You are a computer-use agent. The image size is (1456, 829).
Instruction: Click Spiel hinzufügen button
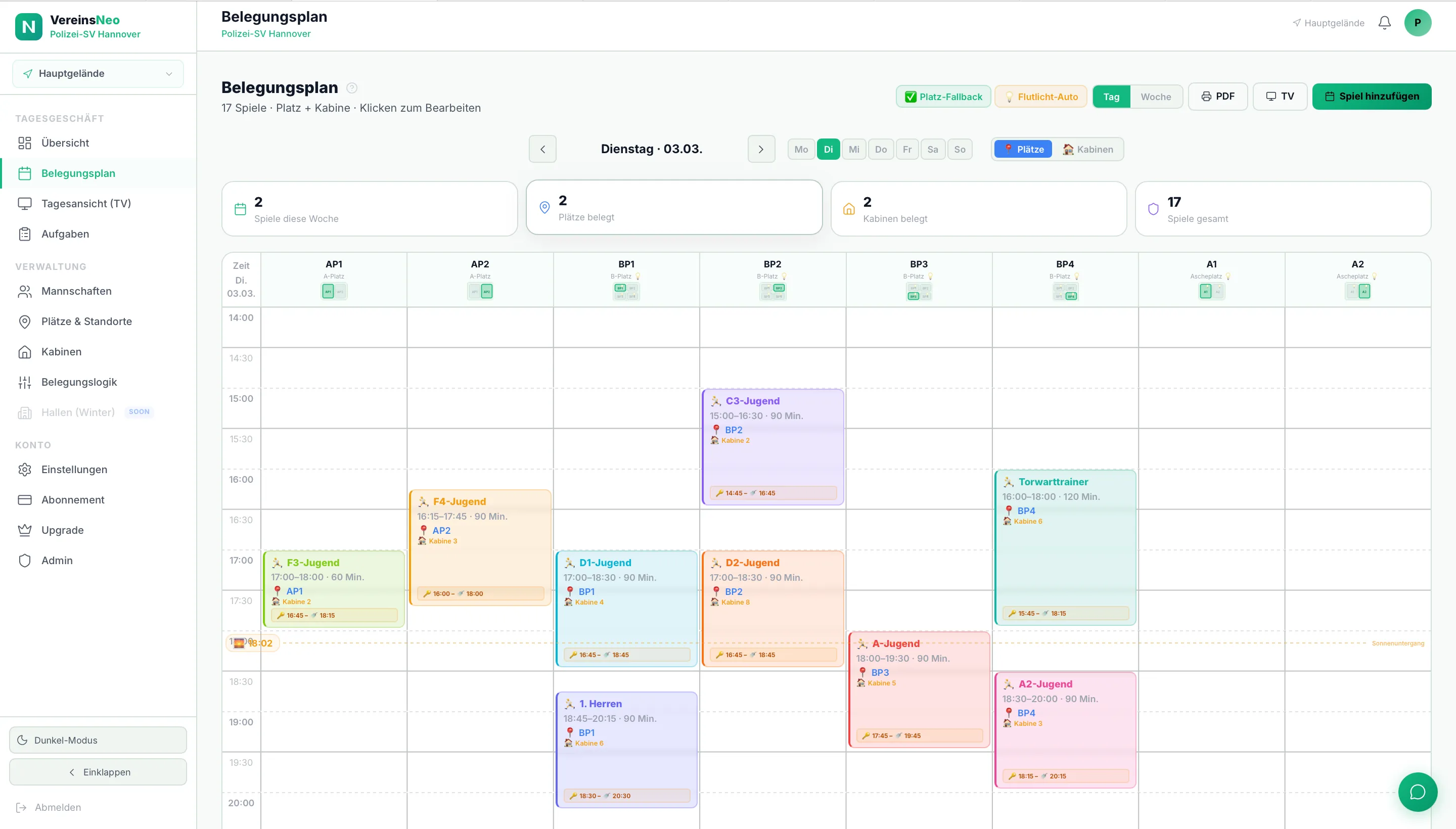click(1371, 96)
